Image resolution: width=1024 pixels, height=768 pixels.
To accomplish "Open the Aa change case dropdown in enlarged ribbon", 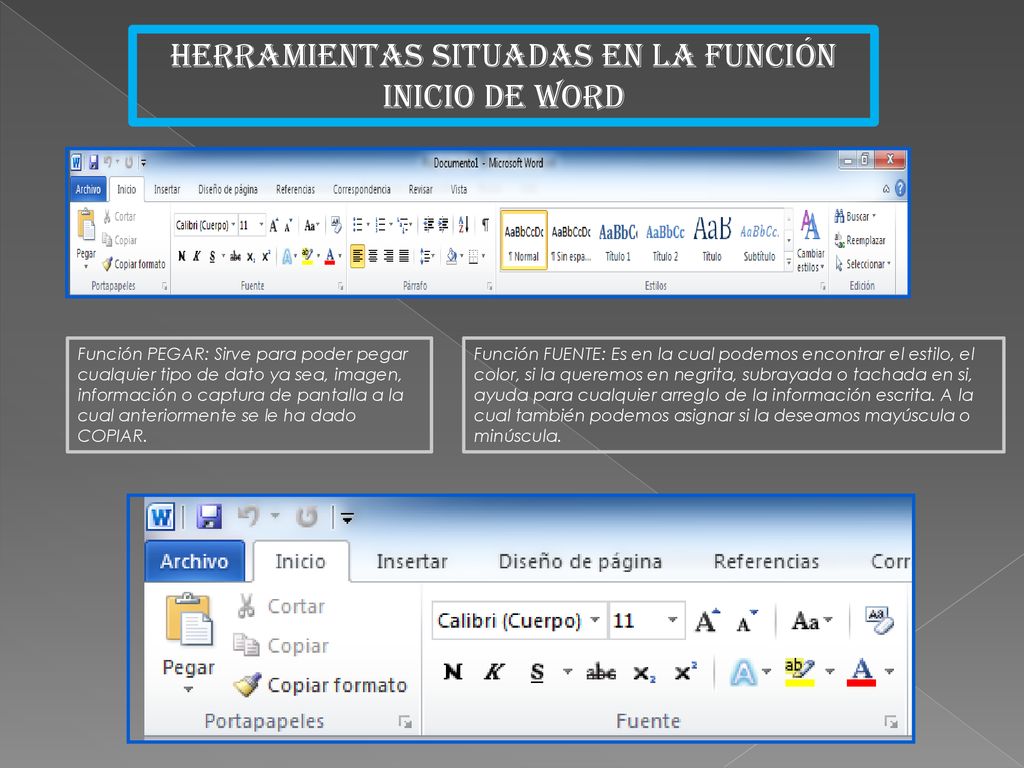I will (x=812, y=620).
